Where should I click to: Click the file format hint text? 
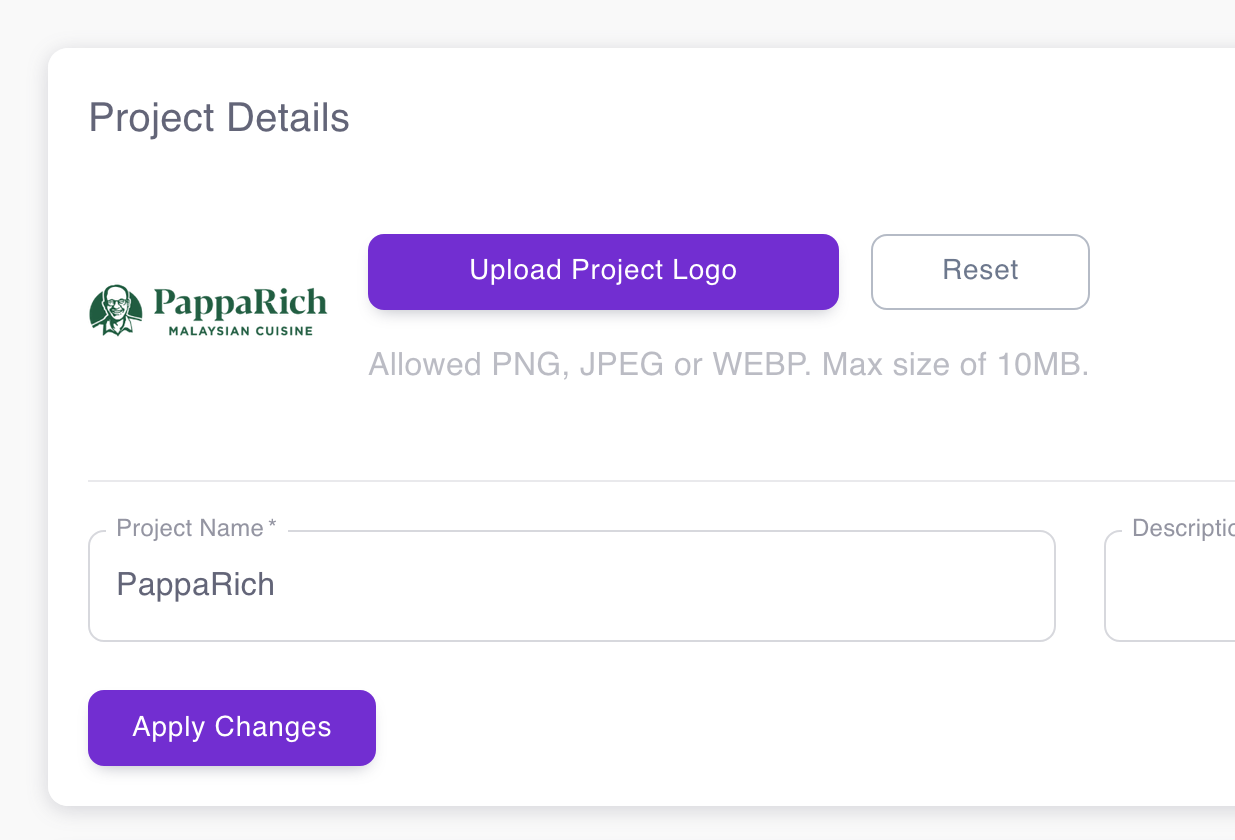click(x=728, y=364)
